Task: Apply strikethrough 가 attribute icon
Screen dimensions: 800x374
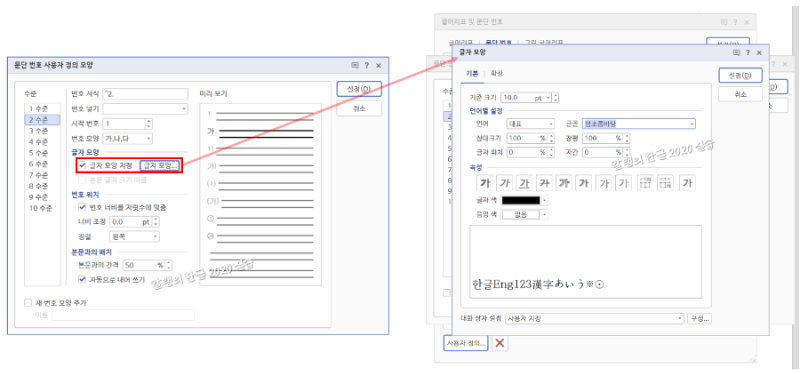Action: pyautogui.click(x=544, y=183)
